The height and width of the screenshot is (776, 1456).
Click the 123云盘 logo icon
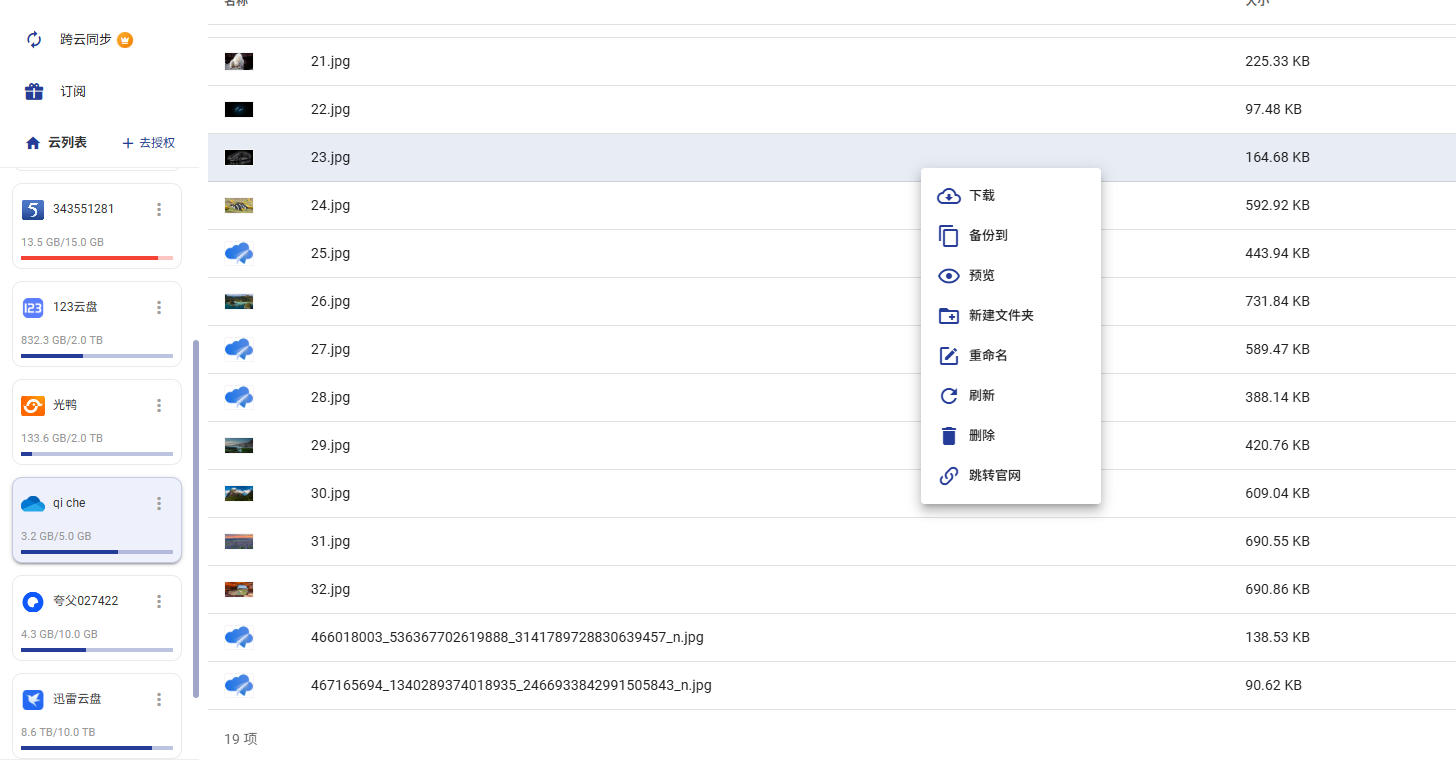coord(33,307)
